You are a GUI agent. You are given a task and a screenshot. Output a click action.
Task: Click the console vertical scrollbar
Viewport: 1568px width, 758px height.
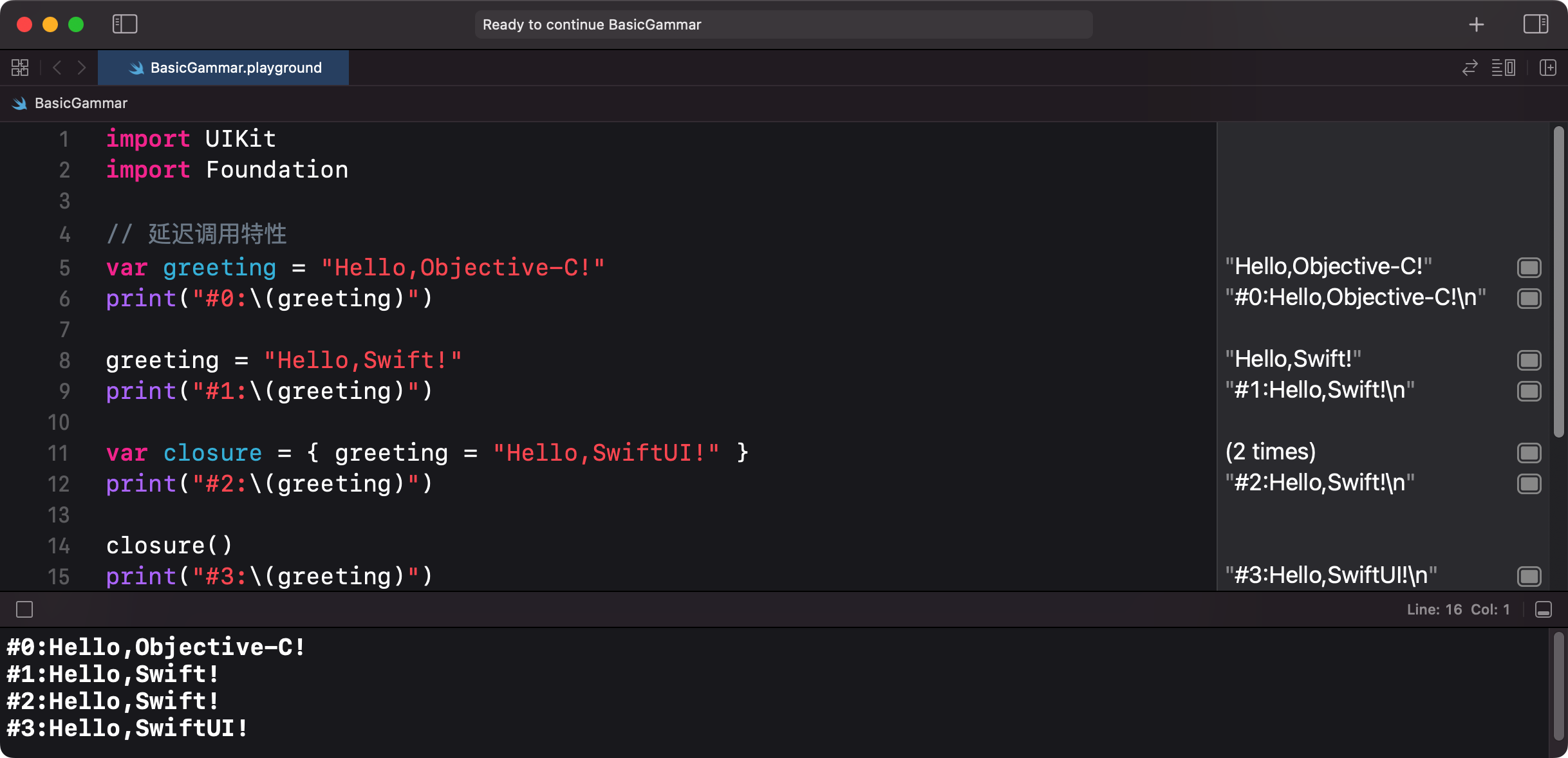[x=1558, y=686]
